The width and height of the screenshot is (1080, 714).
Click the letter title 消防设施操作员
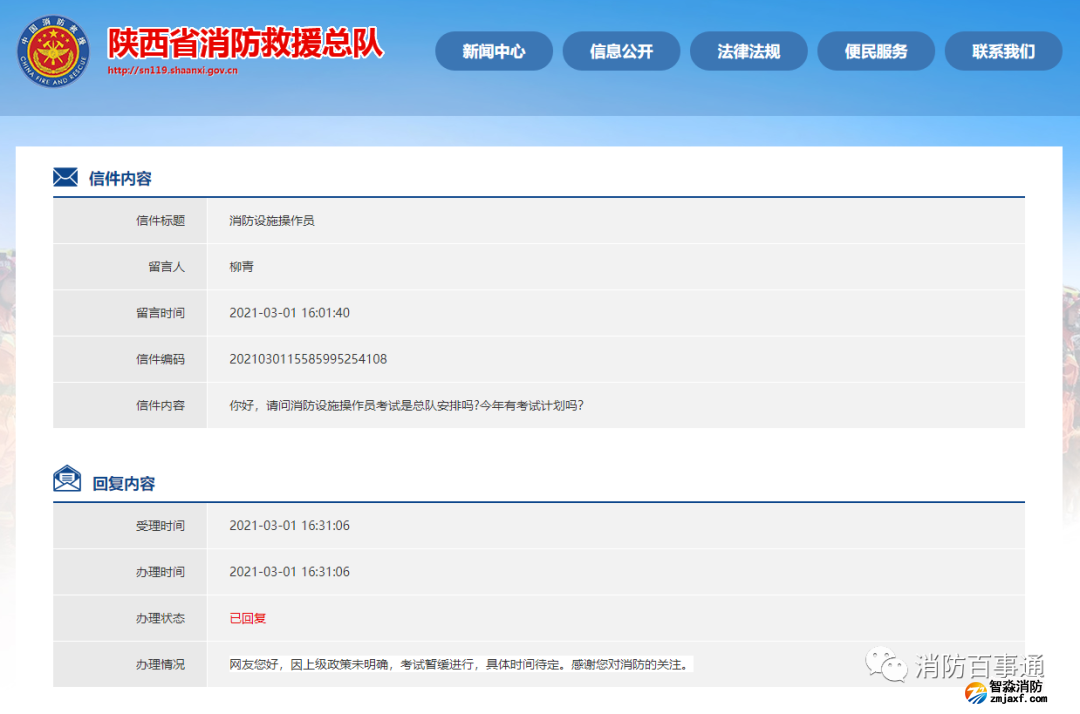coord(272,220)
